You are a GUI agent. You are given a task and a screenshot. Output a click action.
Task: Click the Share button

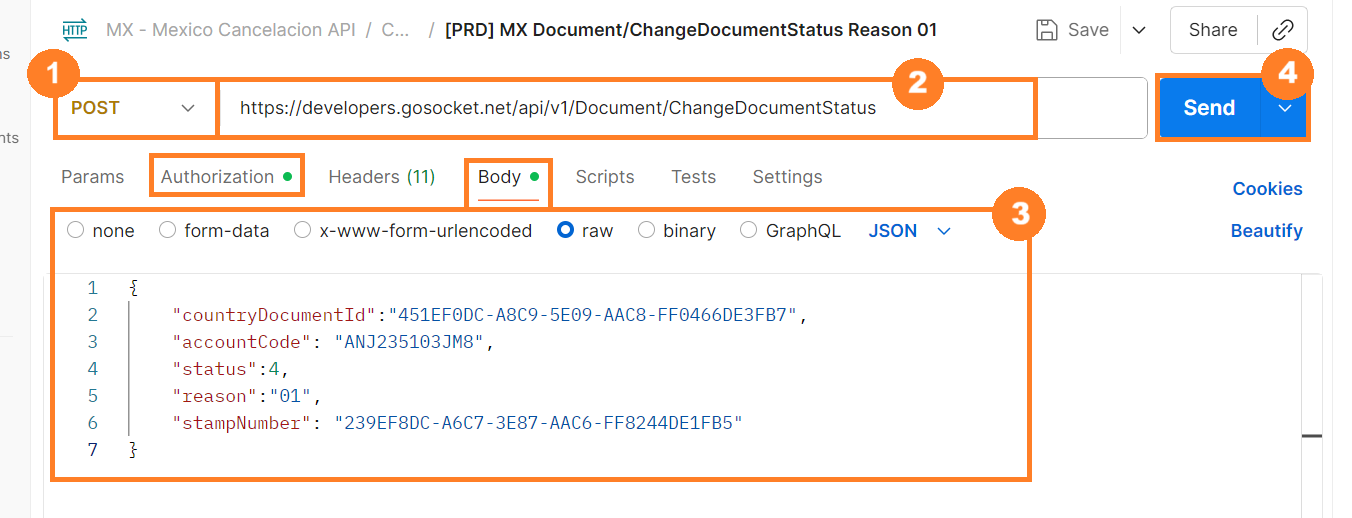pyautogui.click(x=1212, y=30)
